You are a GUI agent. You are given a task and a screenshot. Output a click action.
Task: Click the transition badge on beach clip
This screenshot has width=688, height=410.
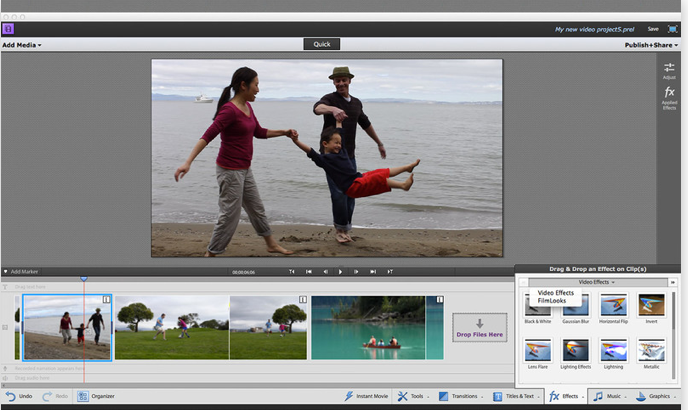coord(106,299)
